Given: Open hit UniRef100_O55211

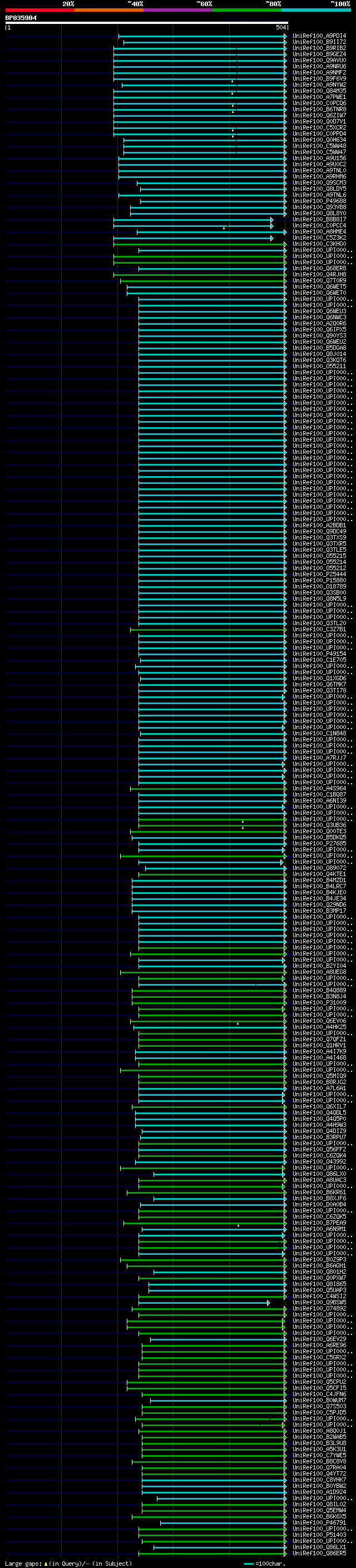Looking at the screenshot, I should (319, 367).
